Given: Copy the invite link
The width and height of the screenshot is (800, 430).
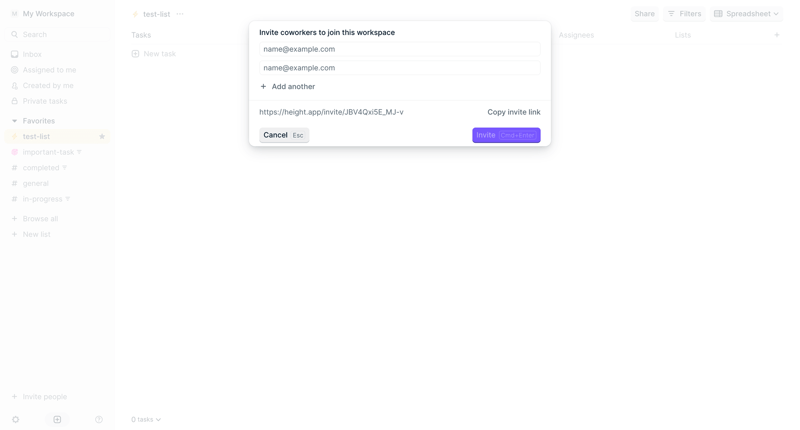Looking at the screenshot, I should 513,112.
